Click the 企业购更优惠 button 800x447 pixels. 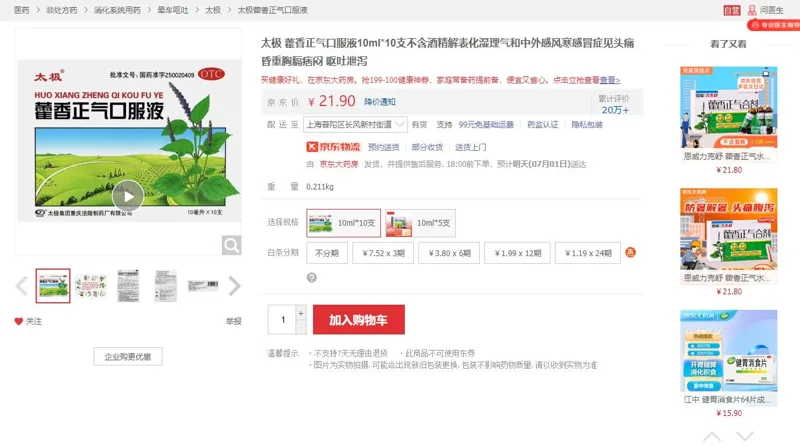[x=128, y=357]
